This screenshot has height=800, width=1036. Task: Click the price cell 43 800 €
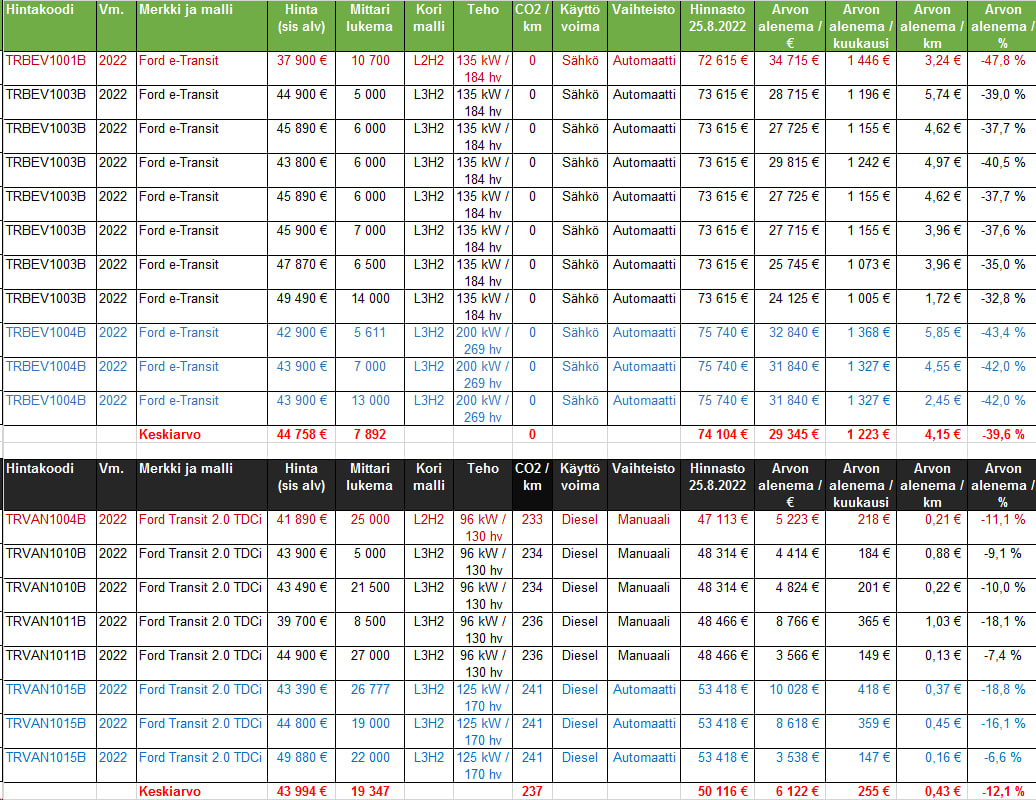(x=301, y=170)
